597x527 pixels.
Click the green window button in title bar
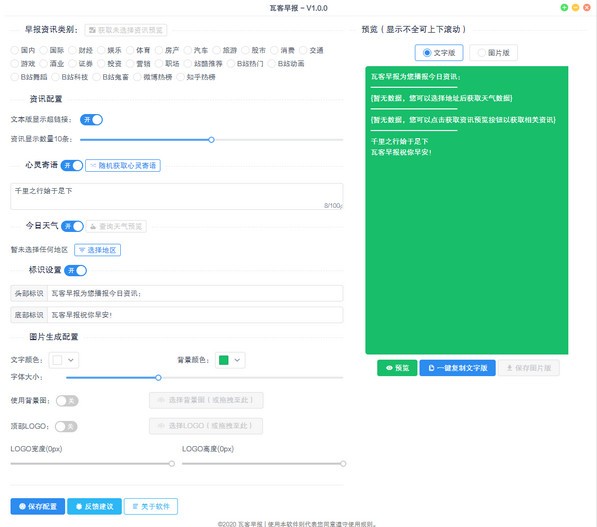click(x=564, y=7)
